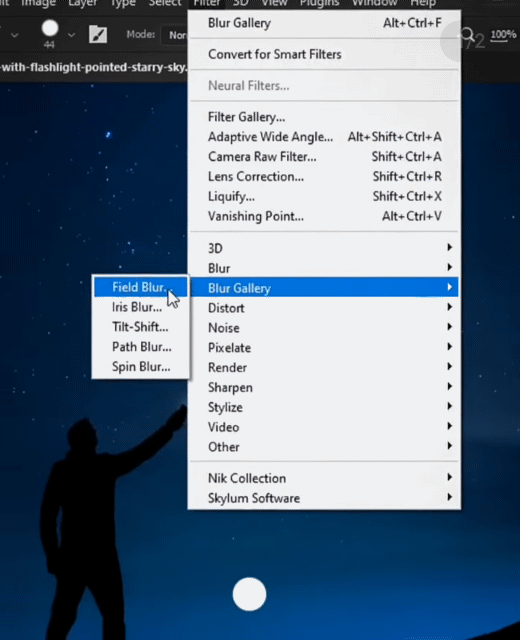Image resolution: width=520 pixels, height=640 pixels.
Task: Select Field Blur from submenu
Action: [x=141, y=287]
